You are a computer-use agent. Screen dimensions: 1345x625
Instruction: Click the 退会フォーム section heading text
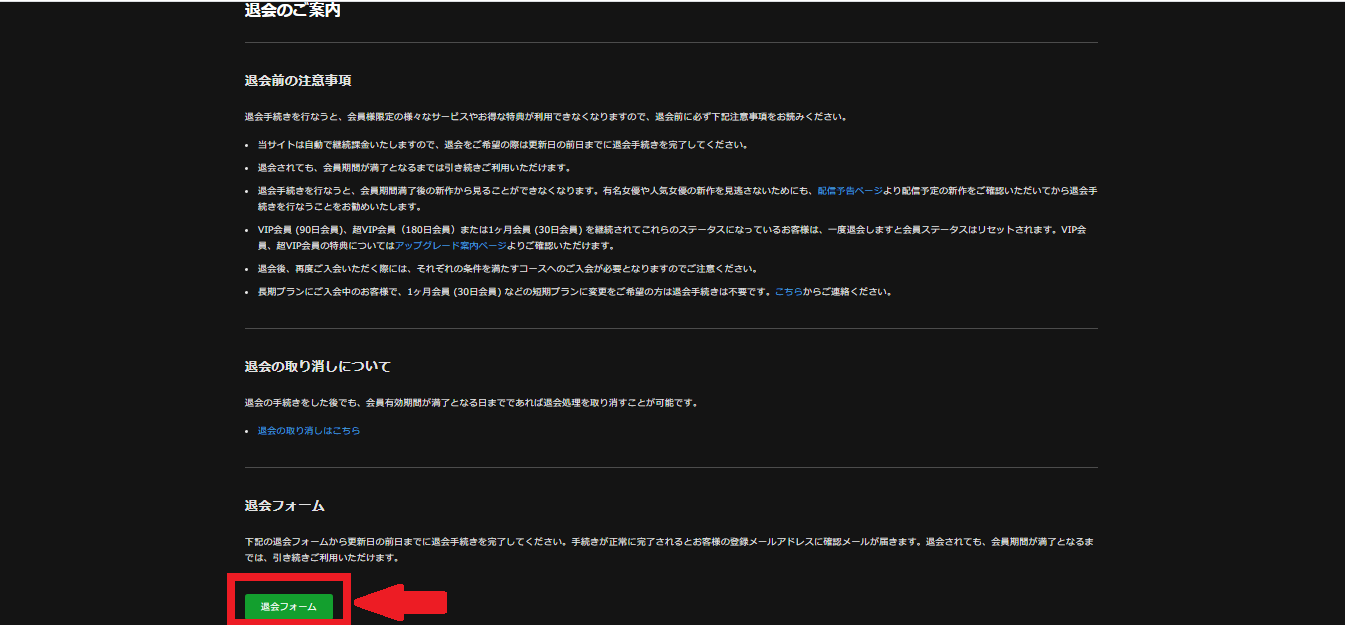[284, 506]
